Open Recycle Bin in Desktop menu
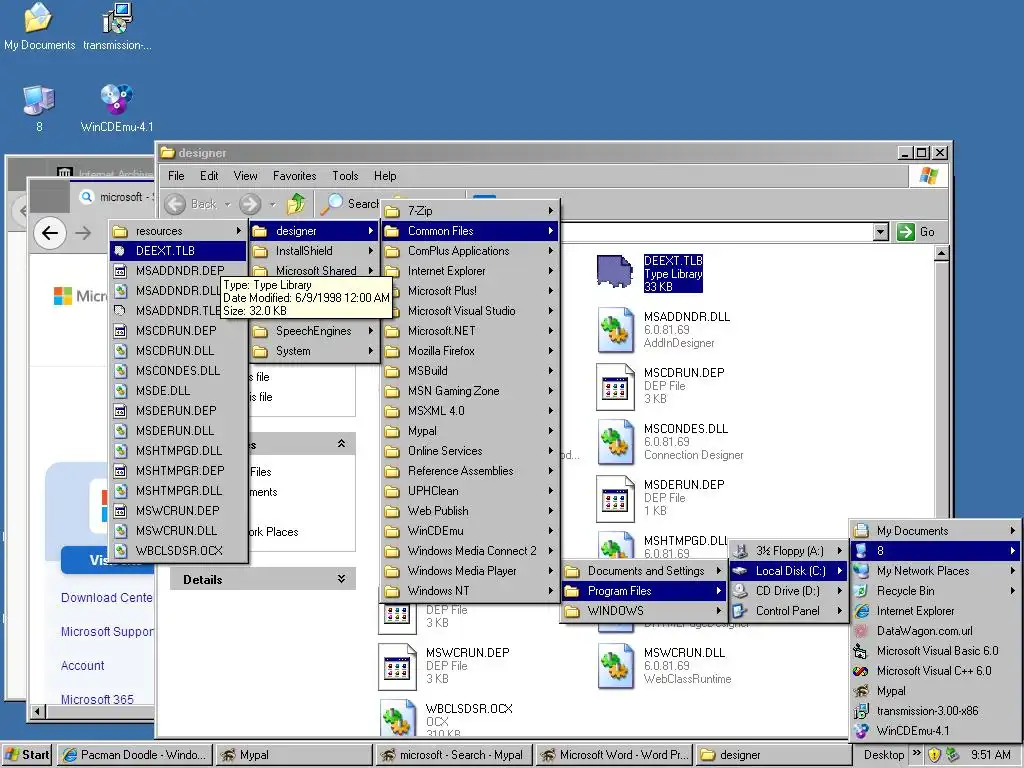 [x=935, y=590]
